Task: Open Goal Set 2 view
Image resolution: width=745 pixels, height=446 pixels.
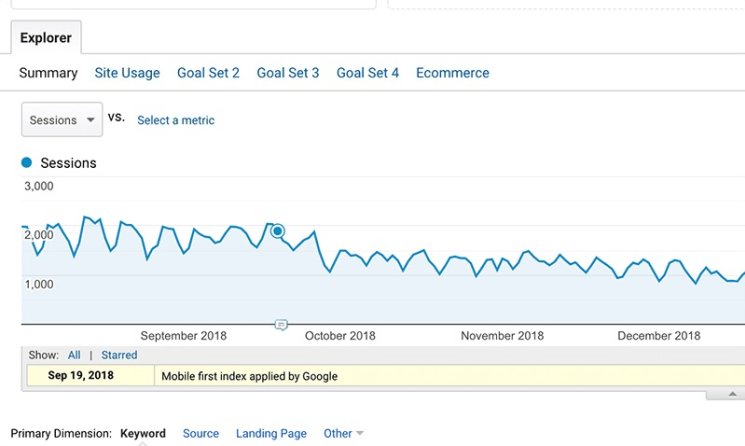Action: (208, 73)
